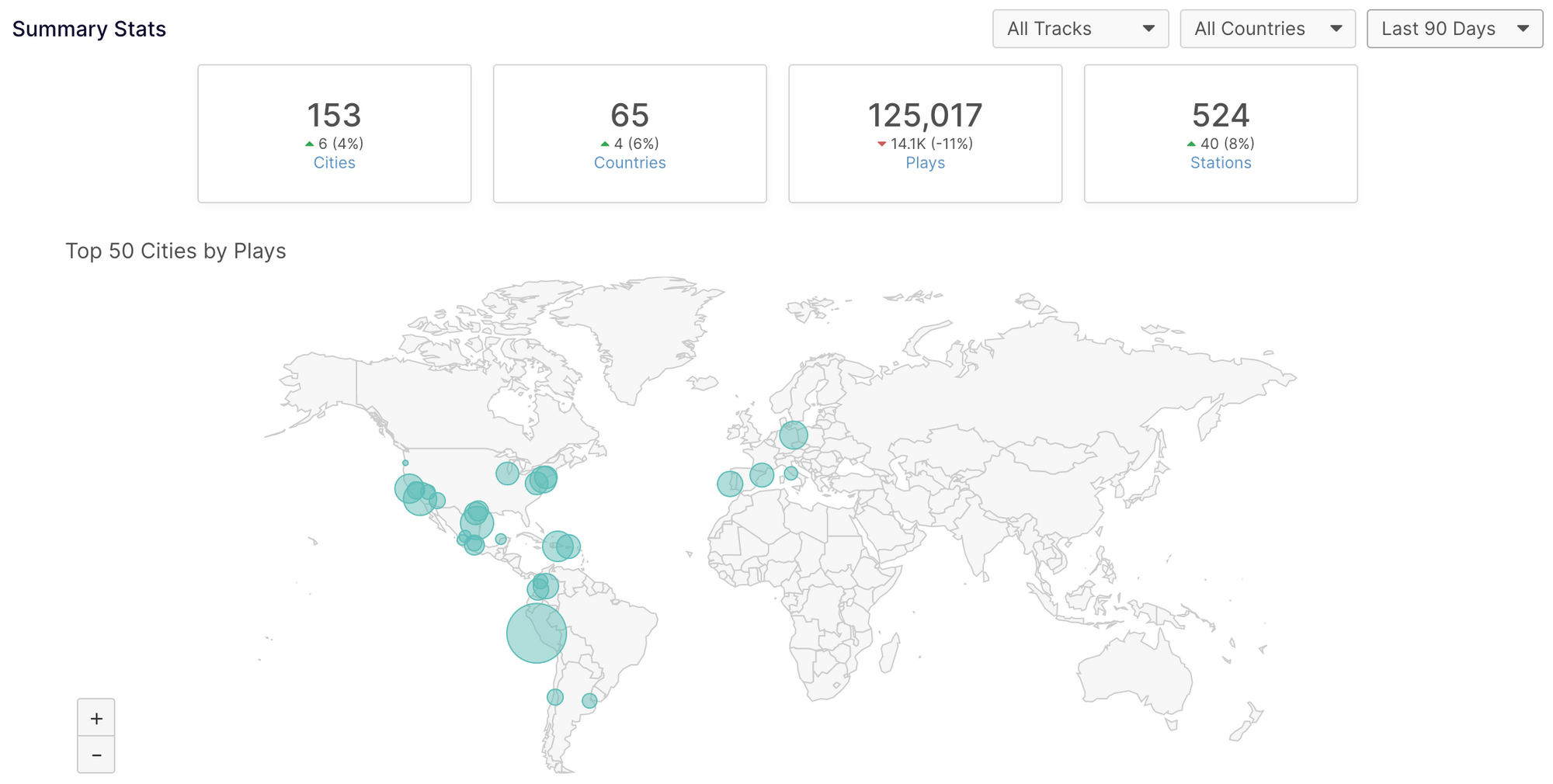Select the largest bubble over Peru

coord(536,633)
